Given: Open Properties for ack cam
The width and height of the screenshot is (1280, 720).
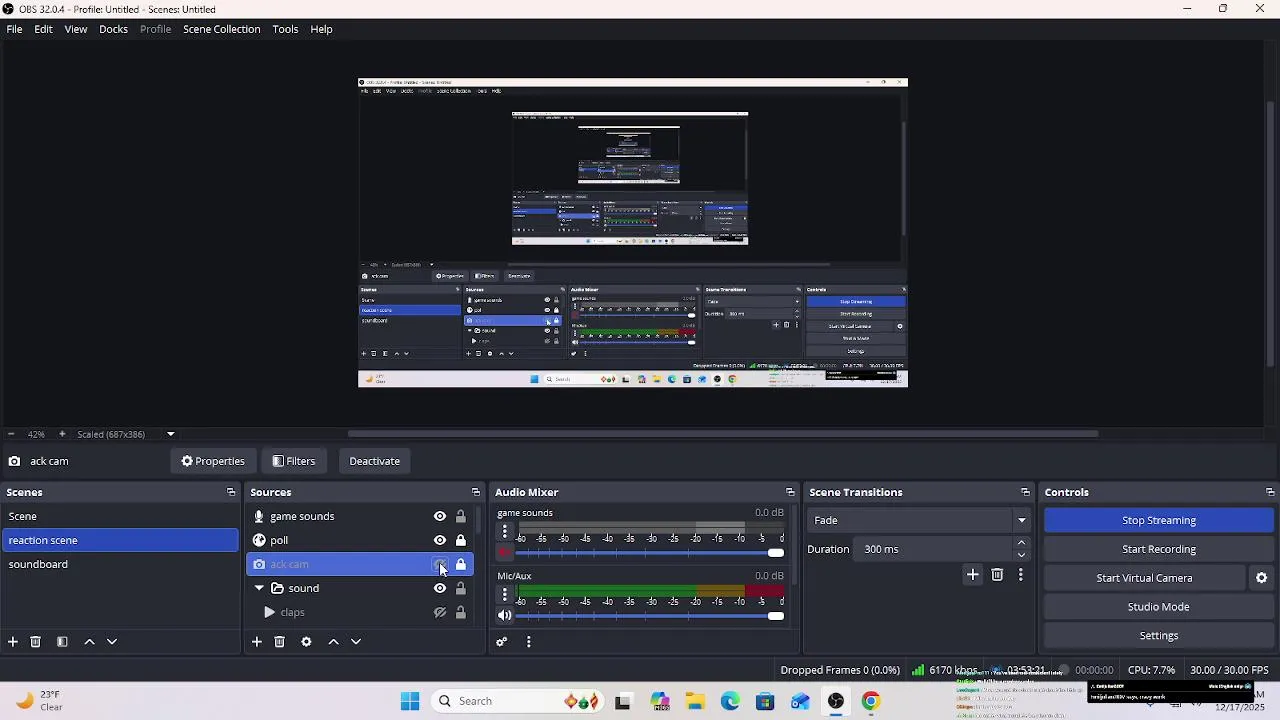Looking at the screenshot, I should 213,461.
